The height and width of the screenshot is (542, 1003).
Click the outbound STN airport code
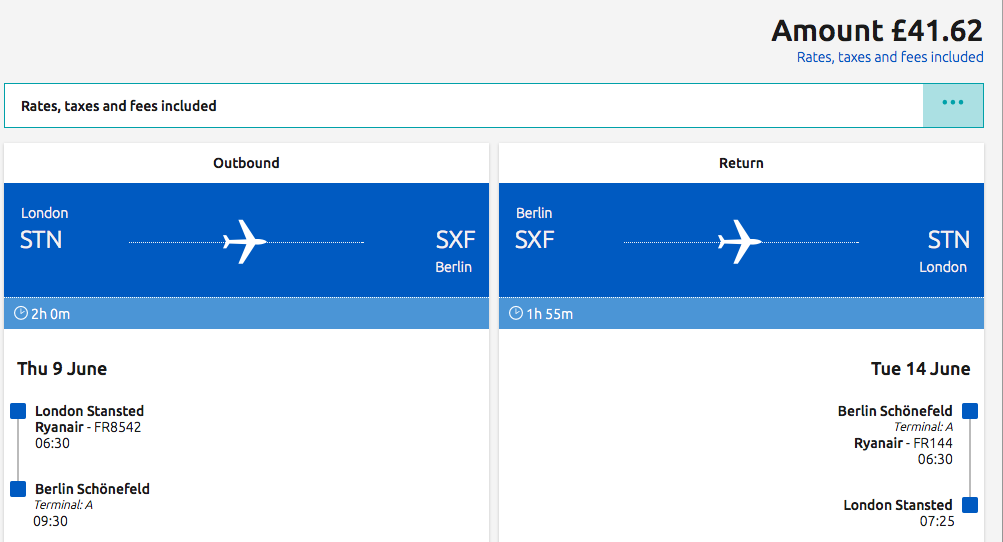tap(41, 240)
